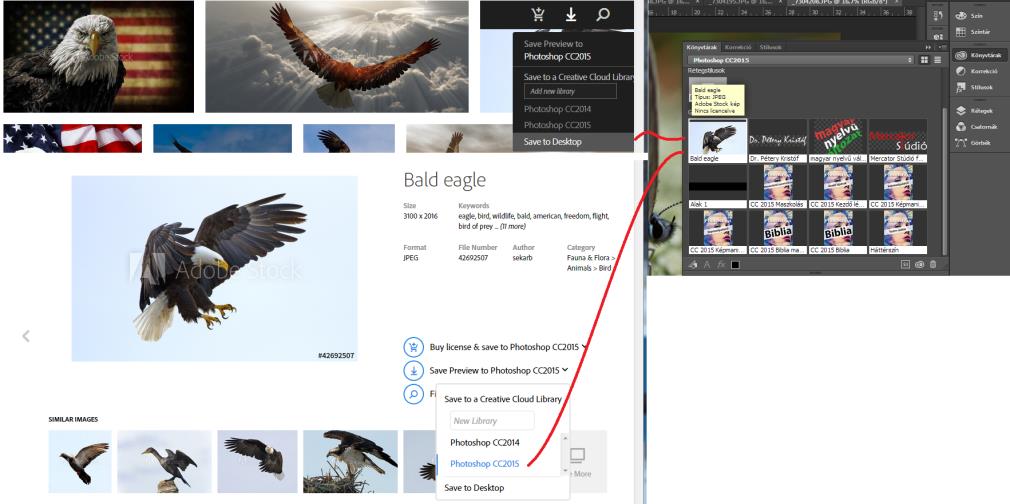Expand keywords with the (11 more) link
Viewport: 1010px width, 504px height.
coord(513,227)
